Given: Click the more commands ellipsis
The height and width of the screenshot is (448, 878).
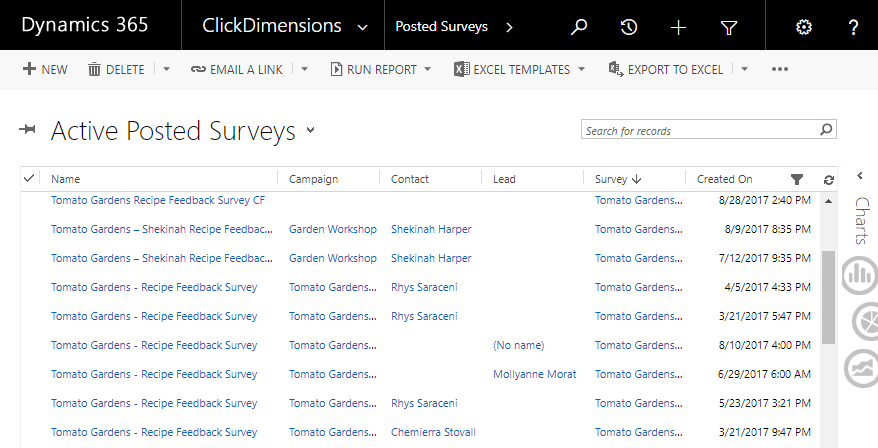Looking at the screenshot, I should click(780, 69).
